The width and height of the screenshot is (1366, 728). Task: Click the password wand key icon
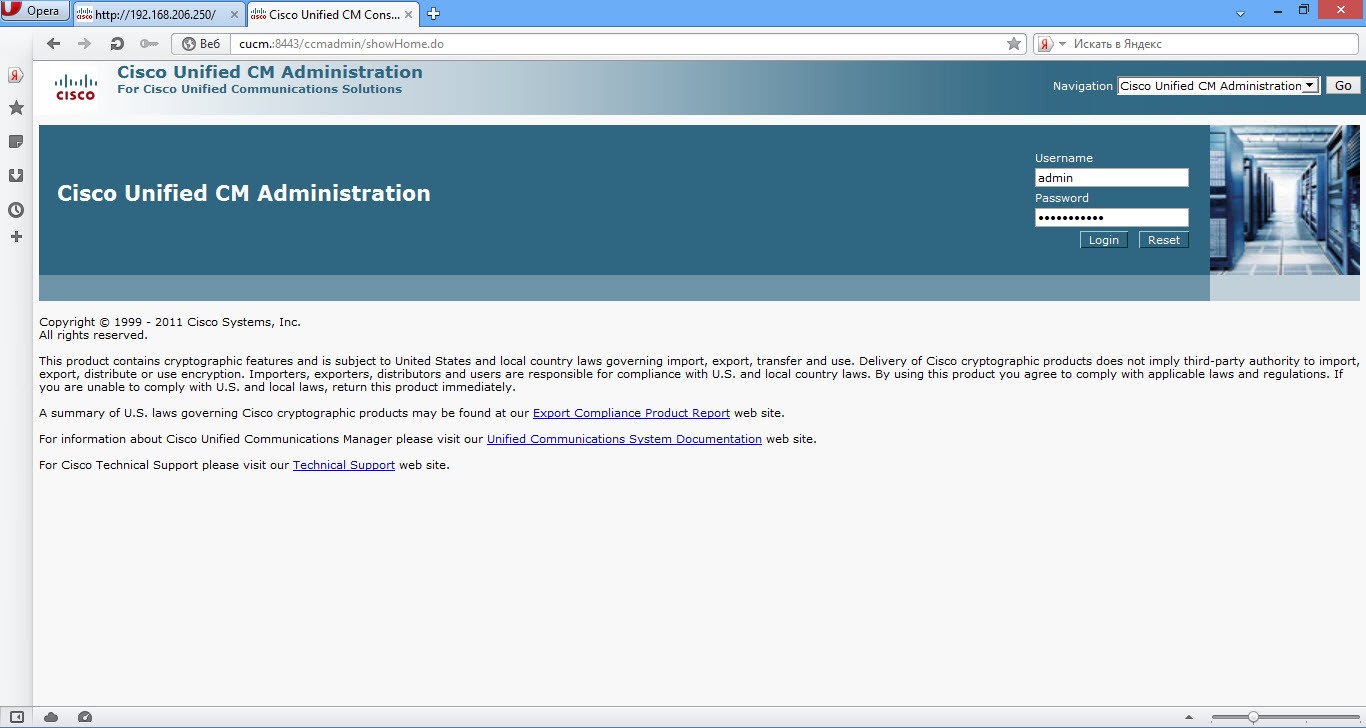click(149, 43)
